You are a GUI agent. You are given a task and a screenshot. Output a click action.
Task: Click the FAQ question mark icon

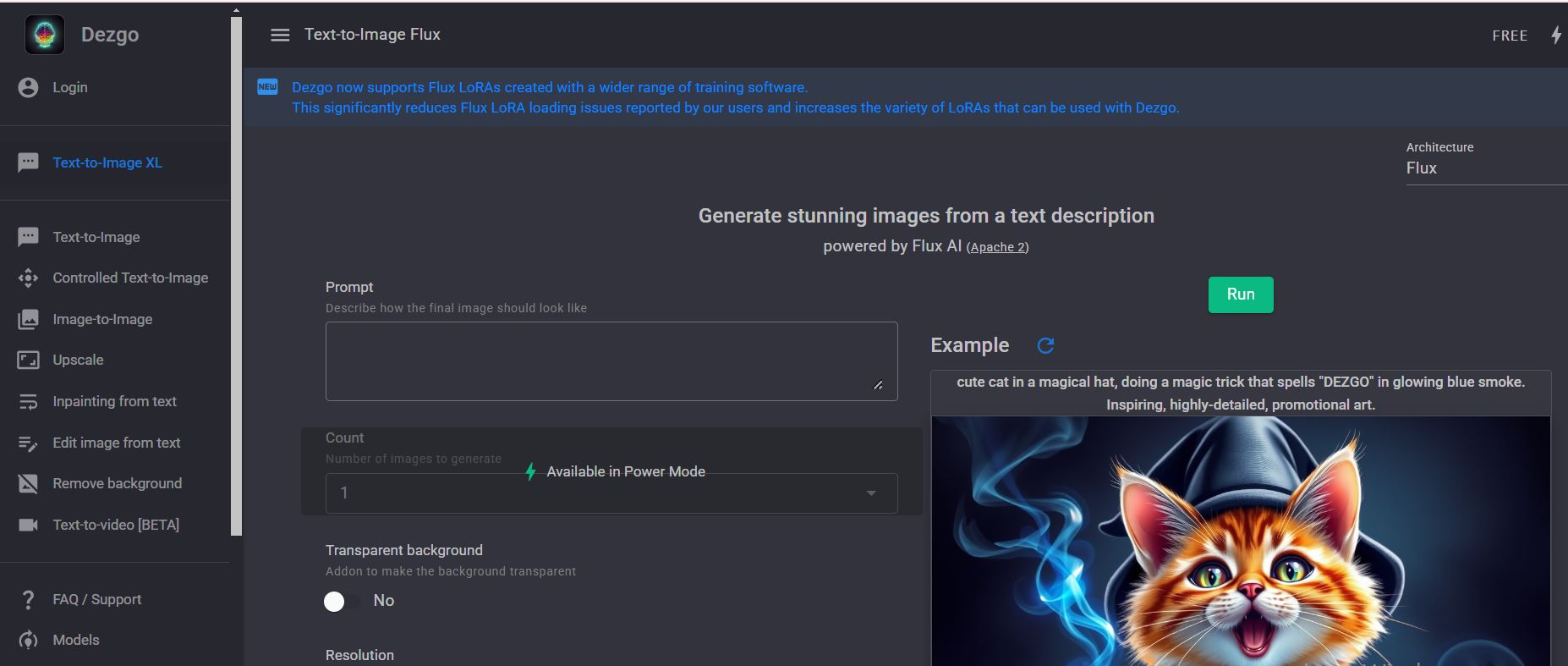(x=28, y=599)
